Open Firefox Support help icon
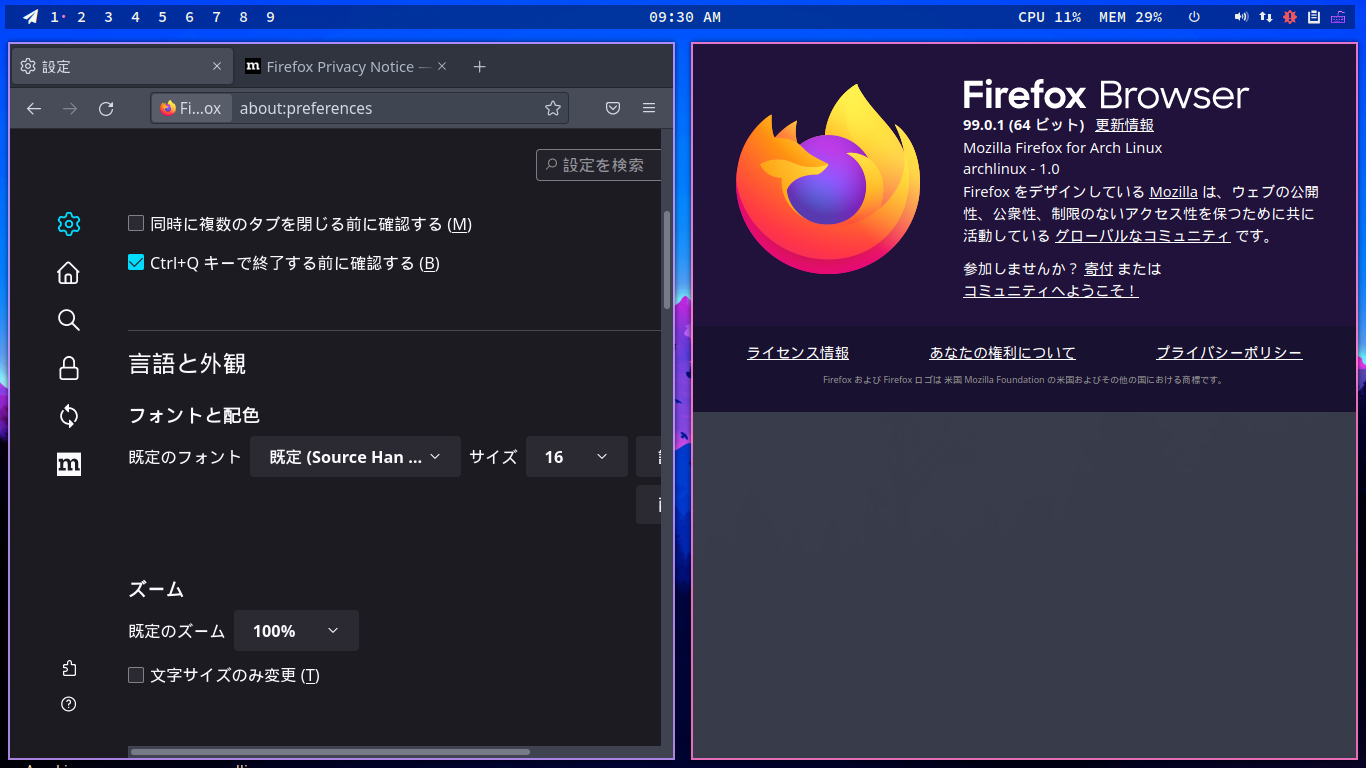The height and width of the screenshot is (768, 1366). (68, 704)
